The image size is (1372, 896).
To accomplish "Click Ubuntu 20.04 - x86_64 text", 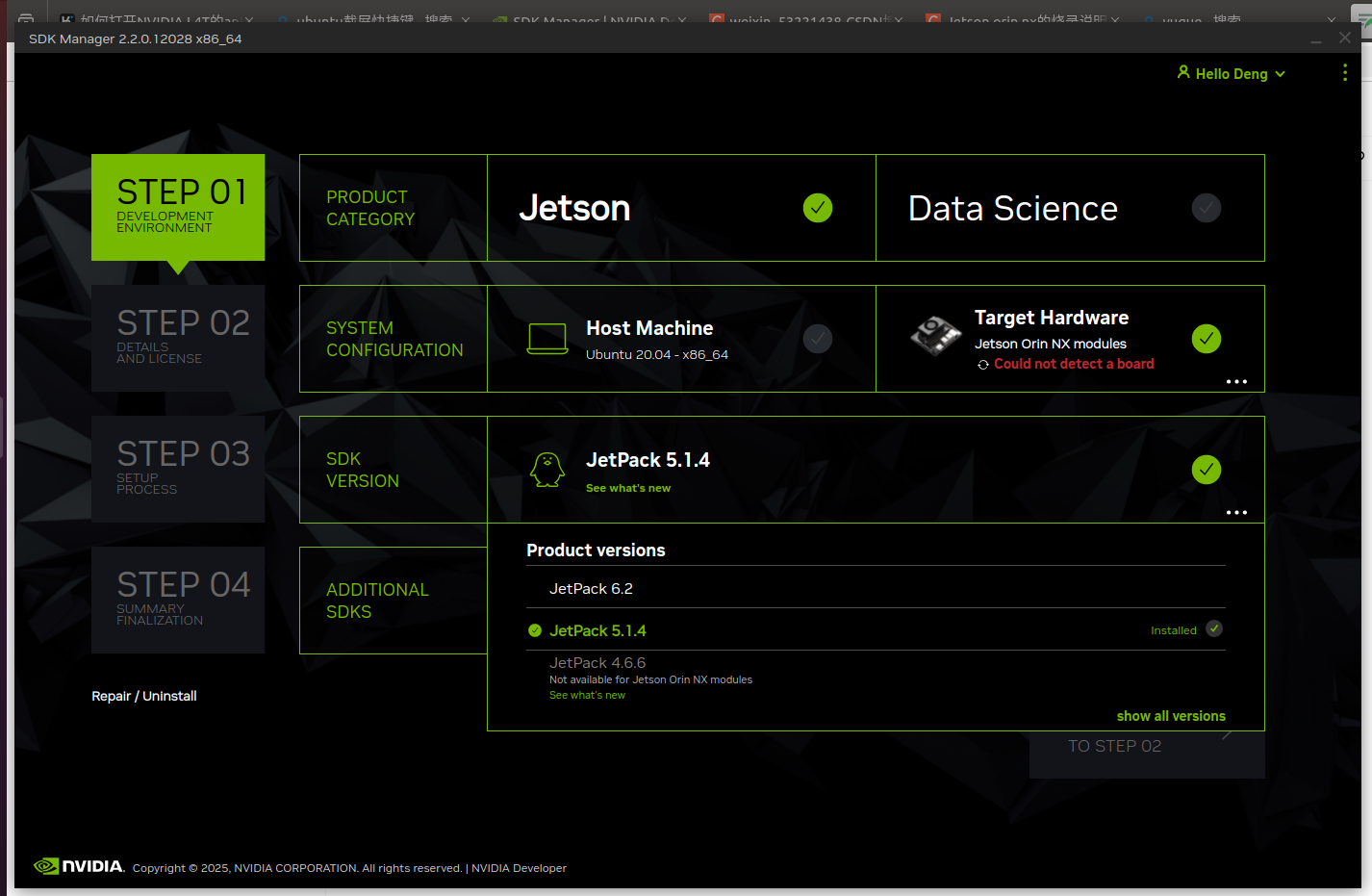I will coord(657,354).
